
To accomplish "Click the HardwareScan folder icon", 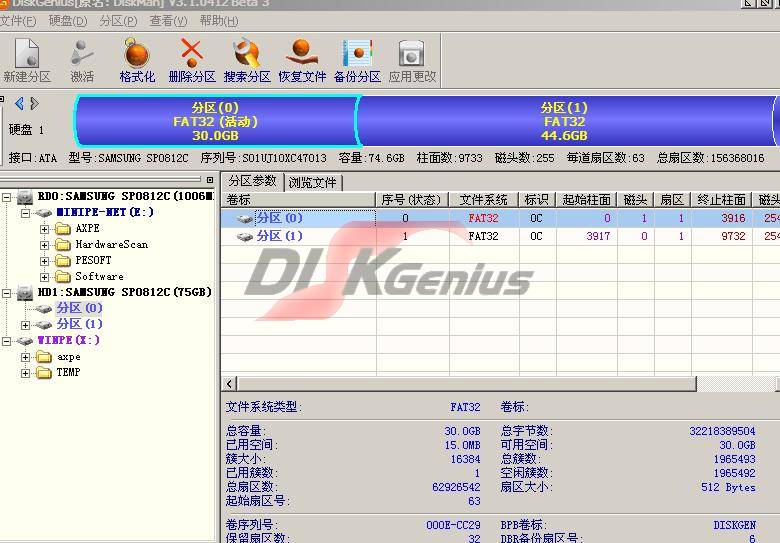I will click(x=63, y=245).
